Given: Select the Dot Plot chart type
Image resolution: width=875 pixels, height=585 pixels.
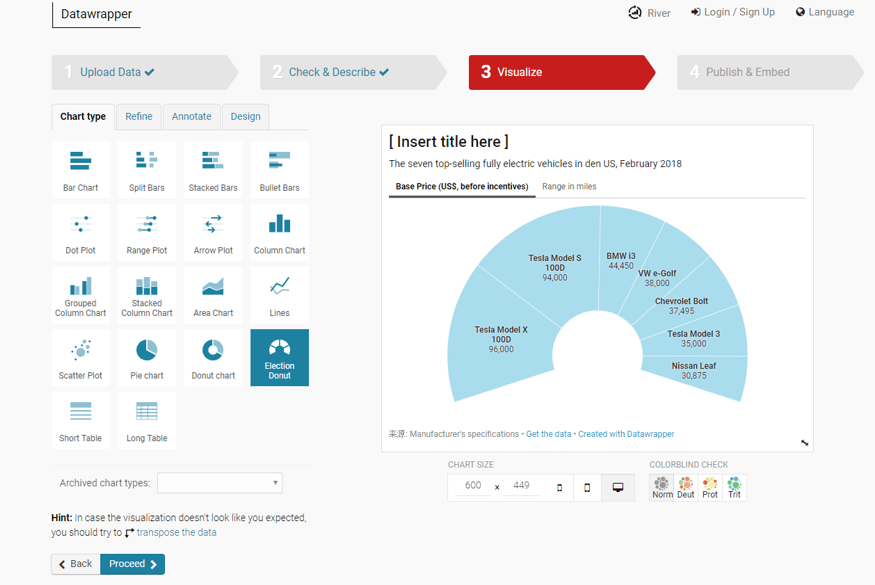Looking at the screenshot, I should coord(80,232).
